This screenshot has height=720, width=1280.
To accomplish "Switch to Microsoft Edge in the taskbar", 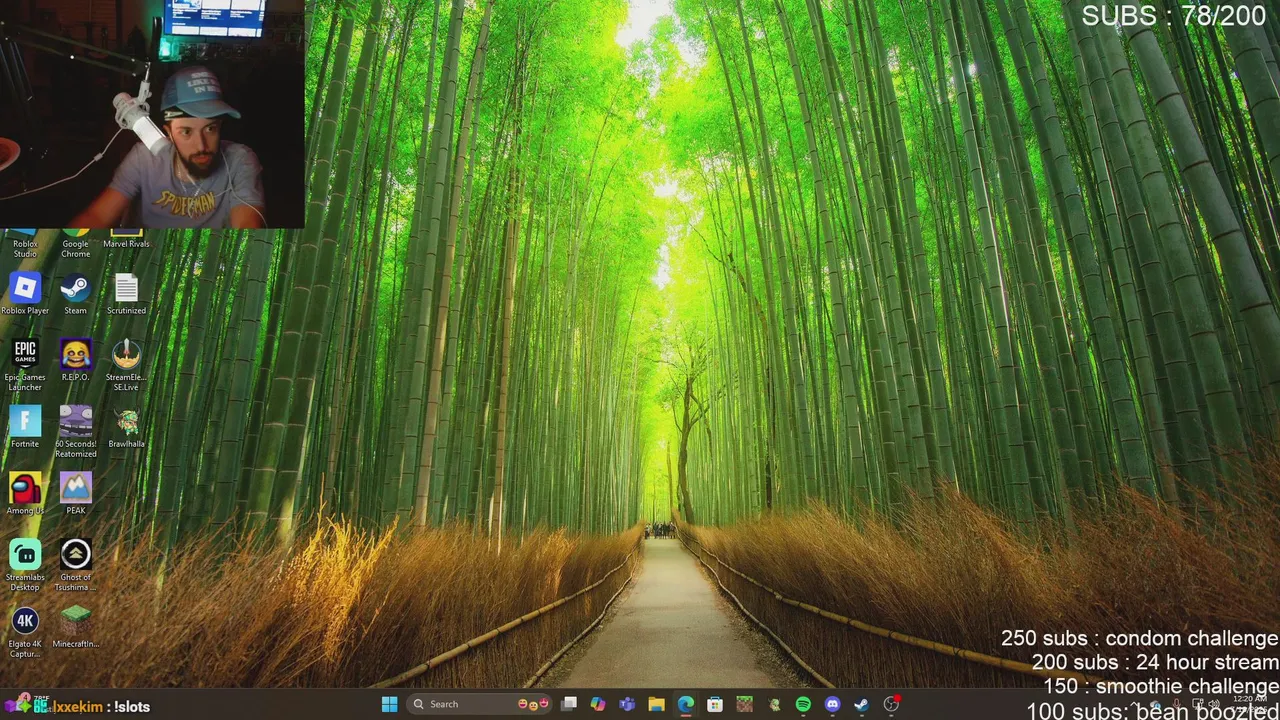I will [686, 704].
